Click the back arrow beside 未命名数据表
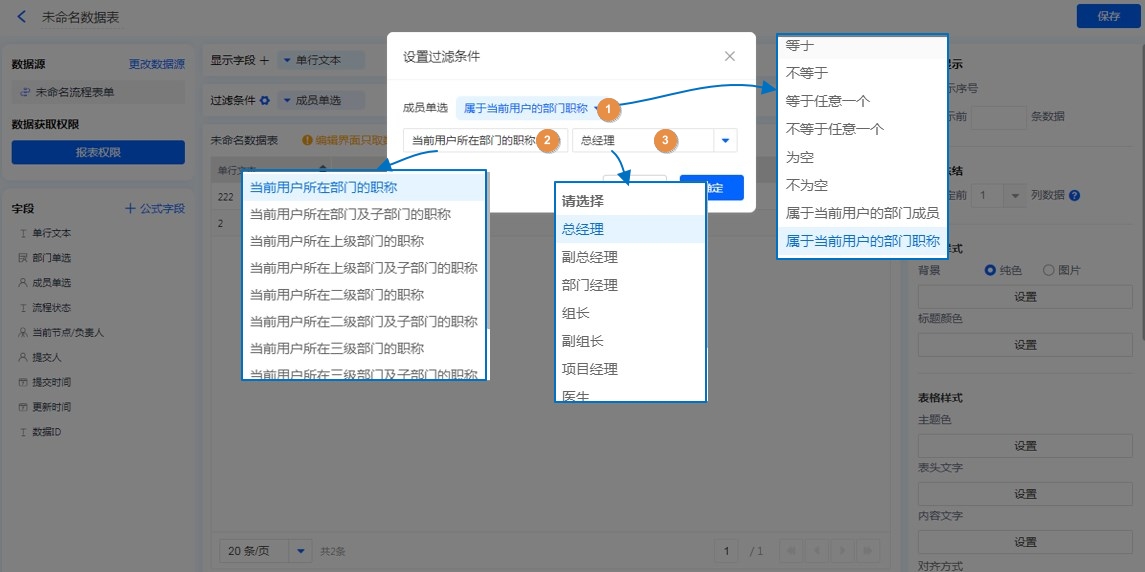Viewport: 1145px width, 572px height. 22,17
